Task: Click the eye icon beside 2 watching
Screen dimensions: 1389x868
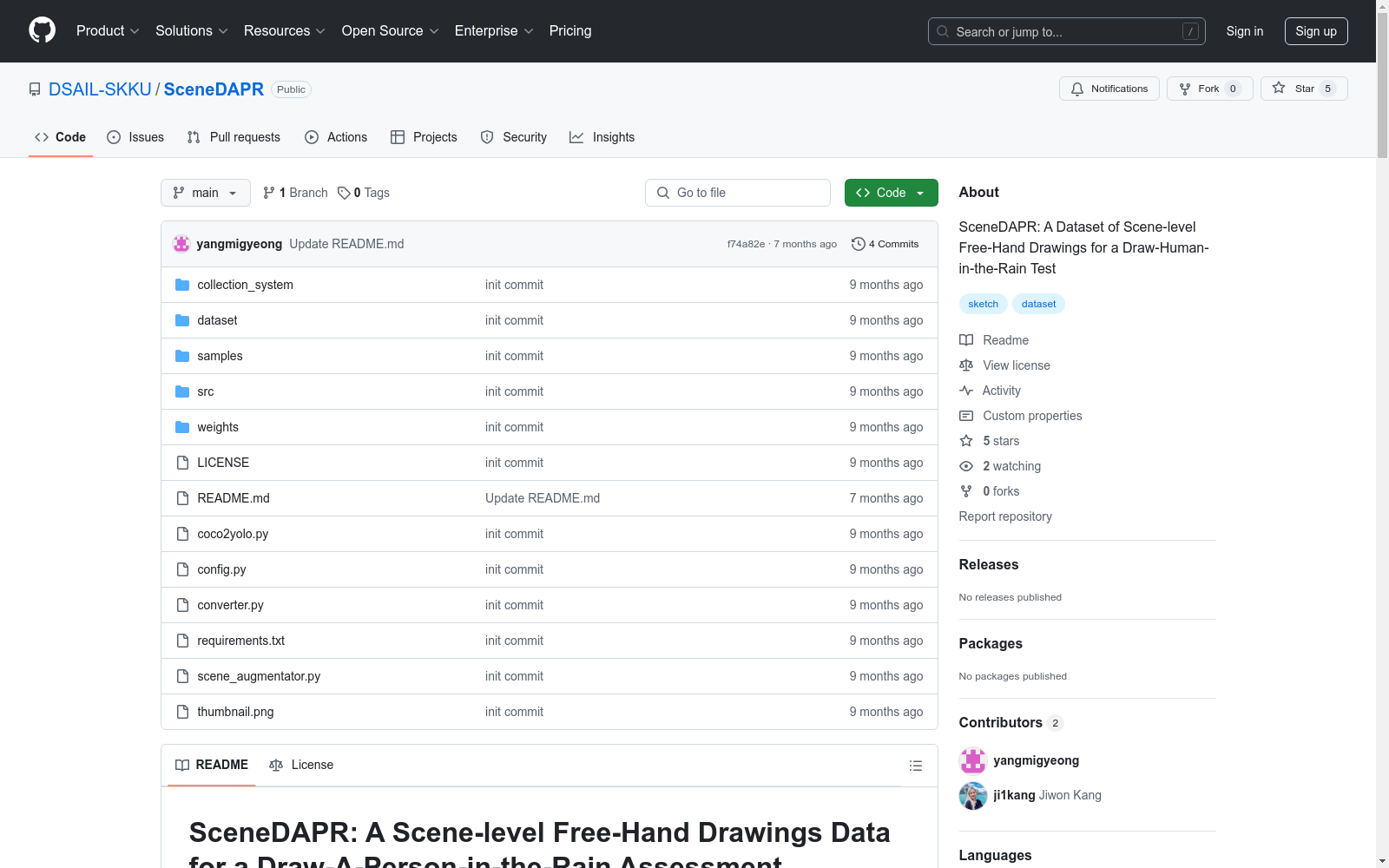Action: (x=966, y=466)
